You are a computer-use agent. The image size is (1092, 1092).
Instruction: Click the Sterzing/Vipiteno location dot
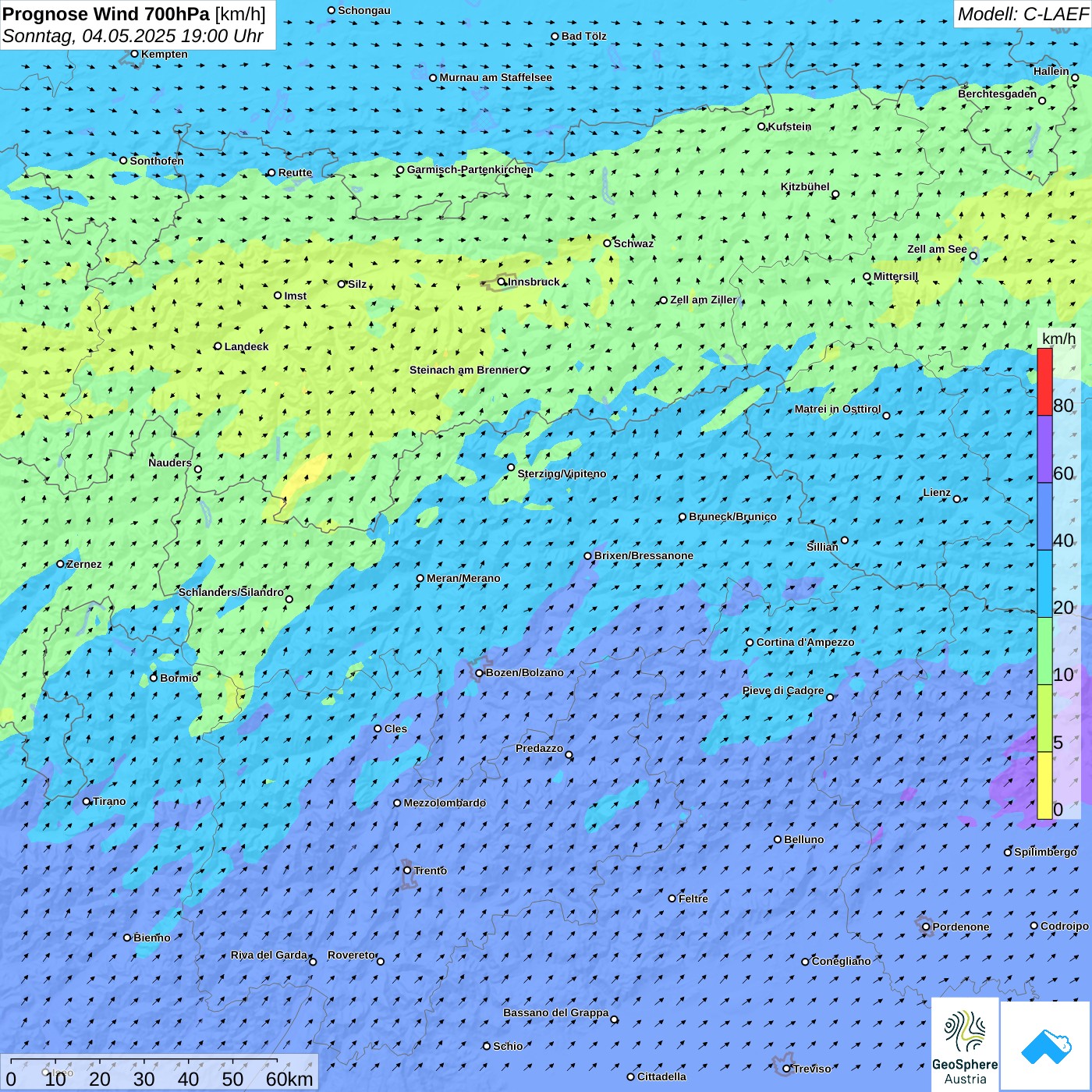pyautogui.click(x=511, y=468)
